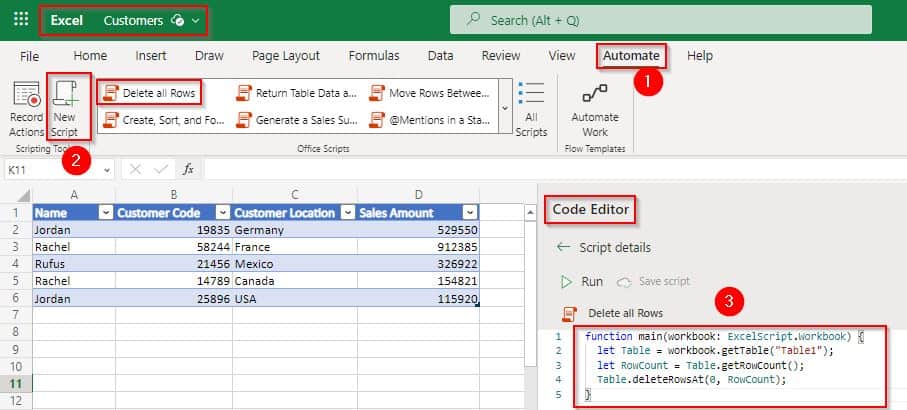Click into the formula bar field
The height and width of the screenshot is (410, 907).
tap(555, 169)
